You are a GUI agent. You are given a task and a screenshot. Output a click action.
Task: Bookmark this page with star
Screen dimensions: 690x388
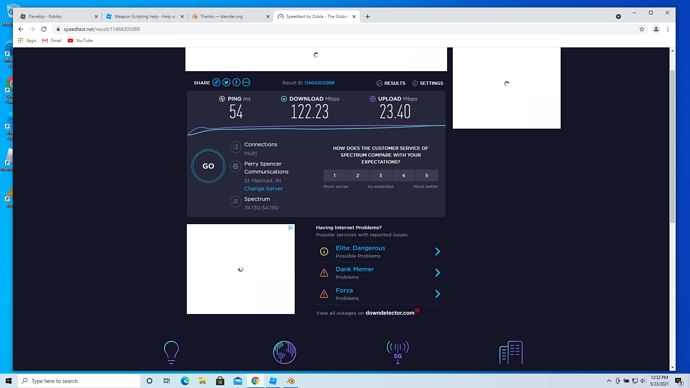click(642, 29)
